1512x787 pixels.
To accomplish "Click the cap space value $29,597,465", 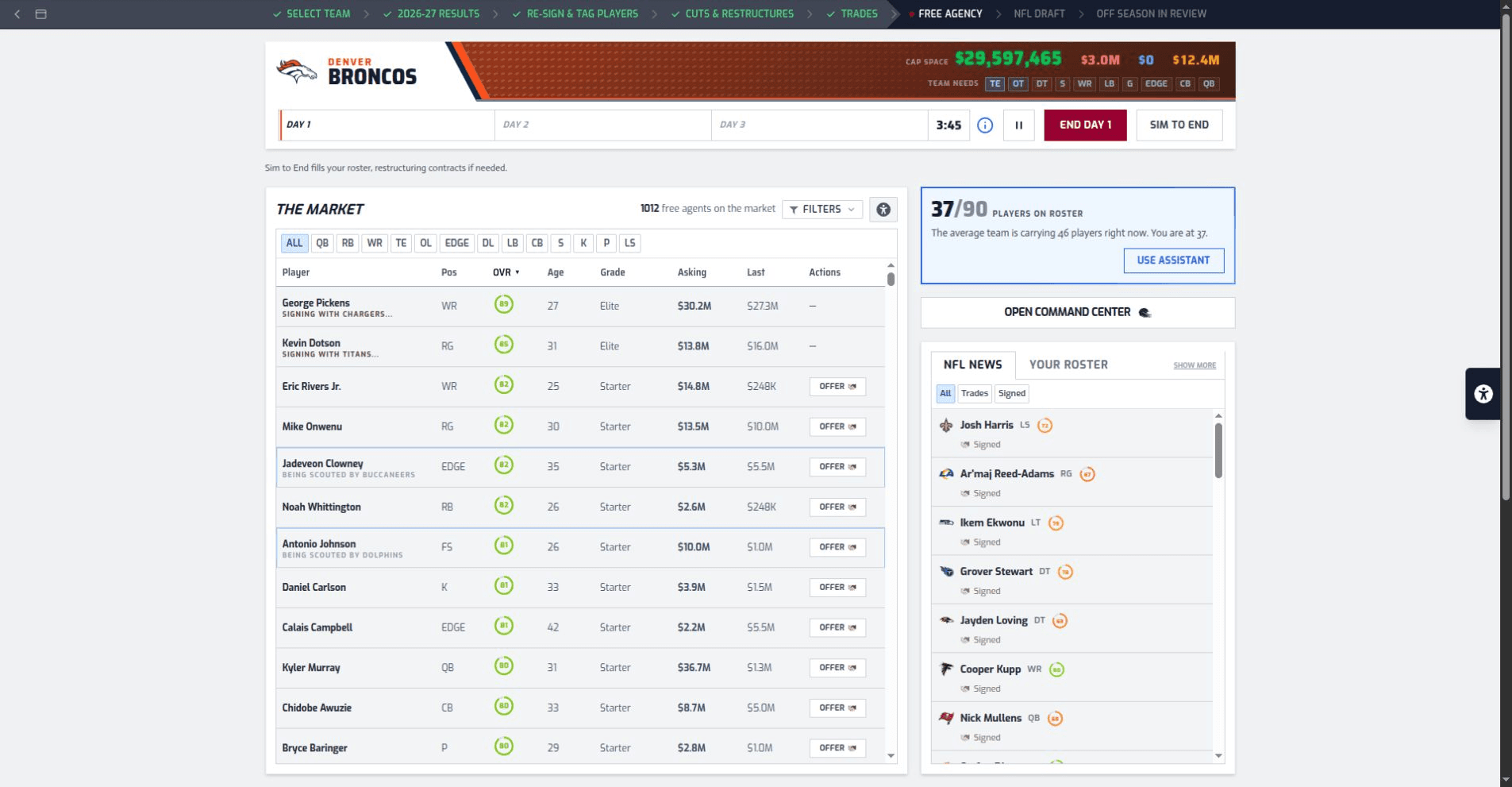I will coord(1008,59).
